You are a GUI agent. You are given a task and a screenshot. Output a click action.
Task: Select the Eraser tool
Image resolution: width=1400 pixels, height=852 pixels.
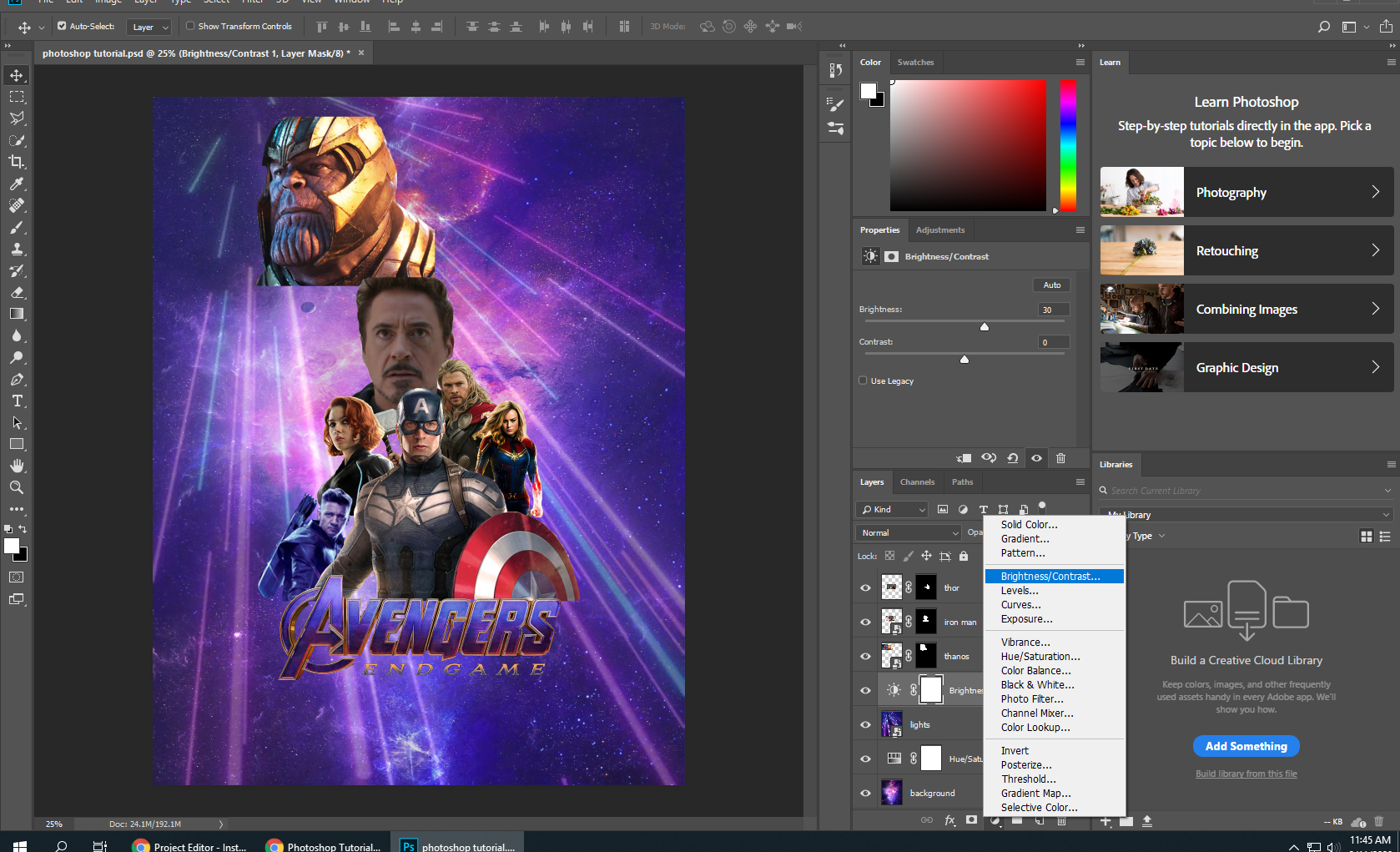tap(17, 292)
